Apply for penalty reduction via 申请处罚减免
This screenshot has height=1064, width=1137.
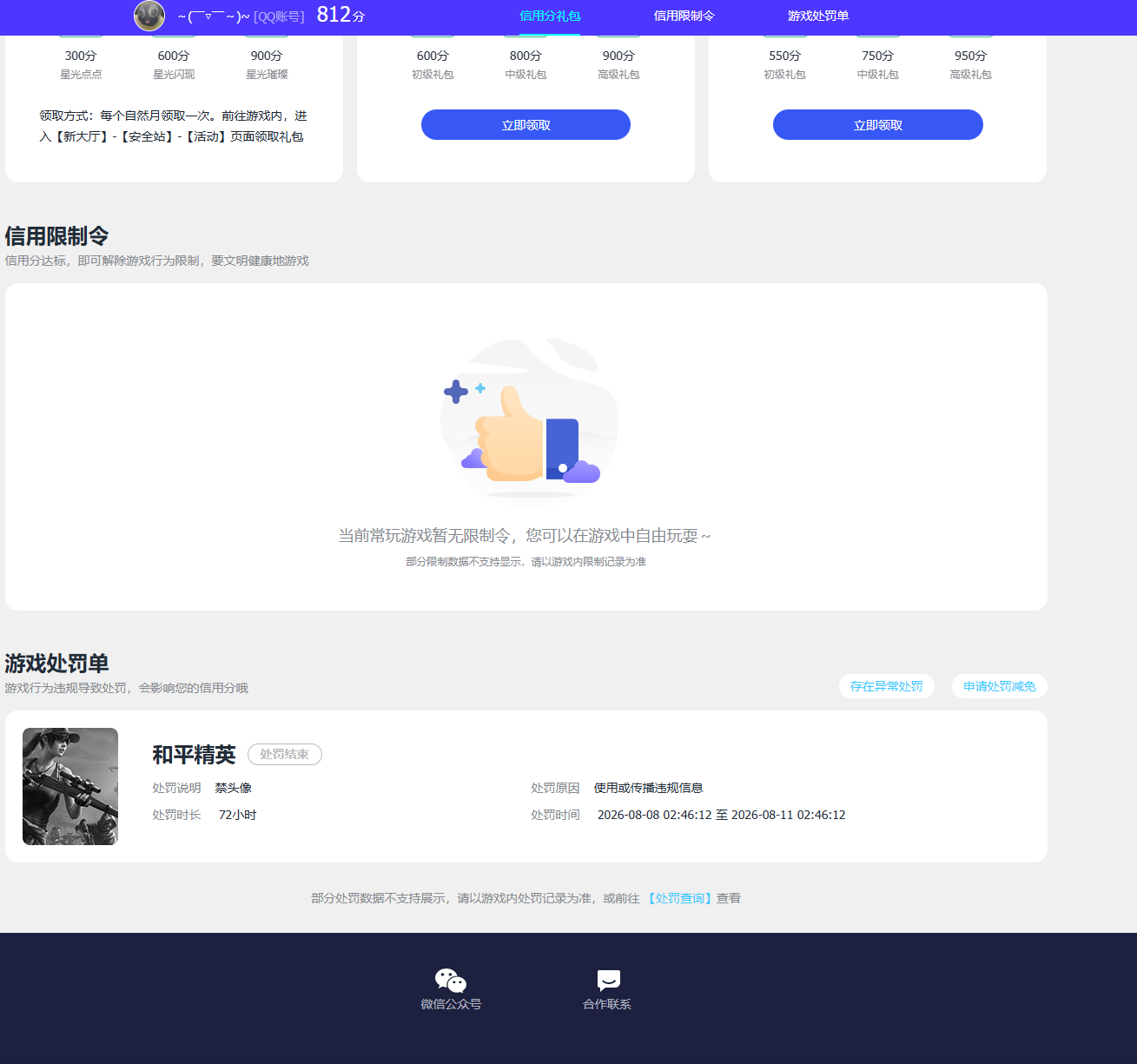point(1000,686)
